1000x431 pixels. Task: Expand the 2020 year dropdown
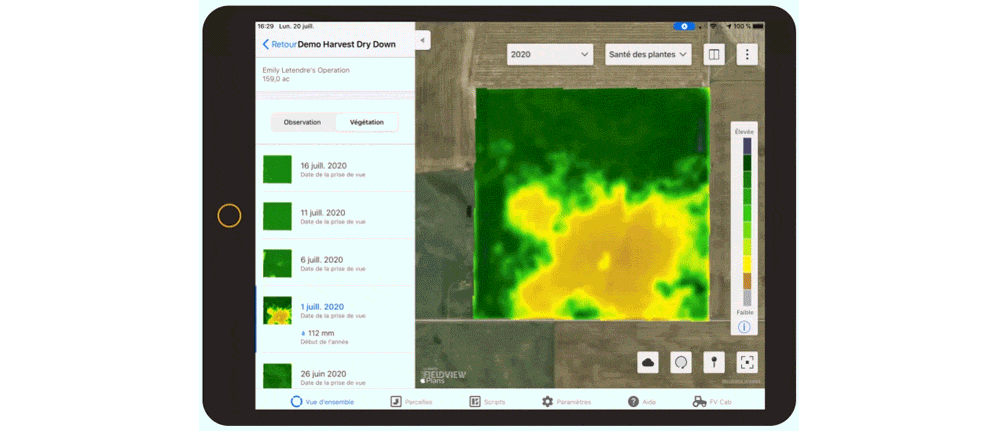pyautogui.click(x=550, y=55)
